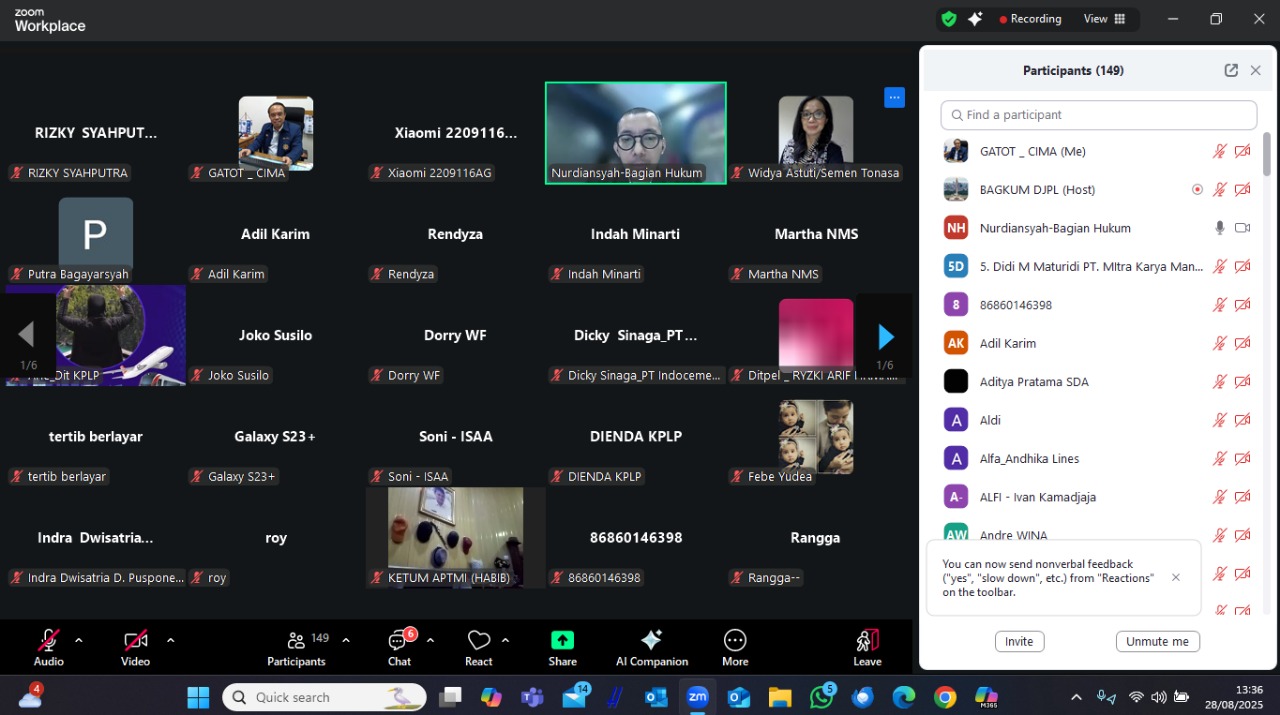Click the Share screen icon
This screenshot has width=1280, height=715.
[x=562, y=641]
